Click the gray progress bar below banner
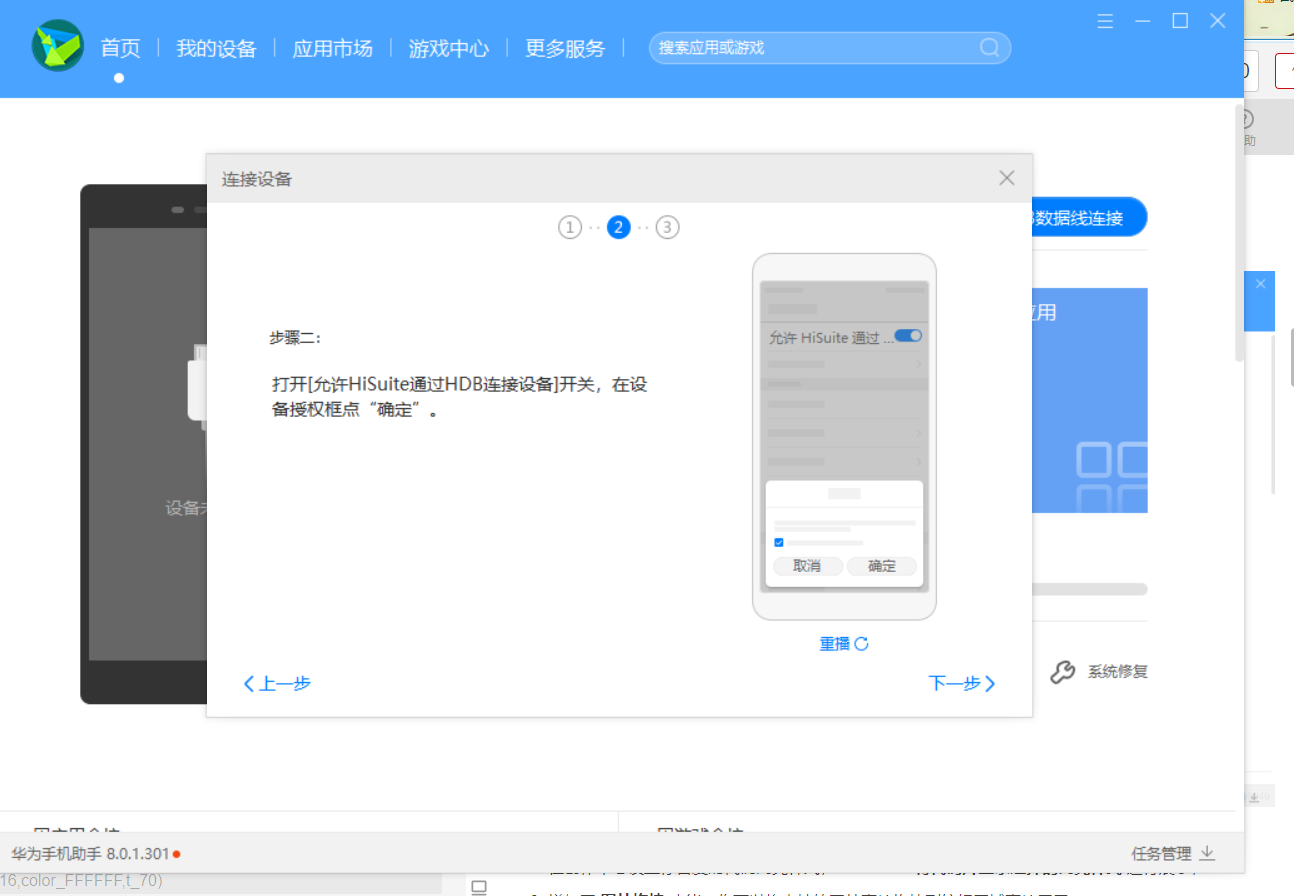The image size is (1294, 896). click(x=1090, y=589)
